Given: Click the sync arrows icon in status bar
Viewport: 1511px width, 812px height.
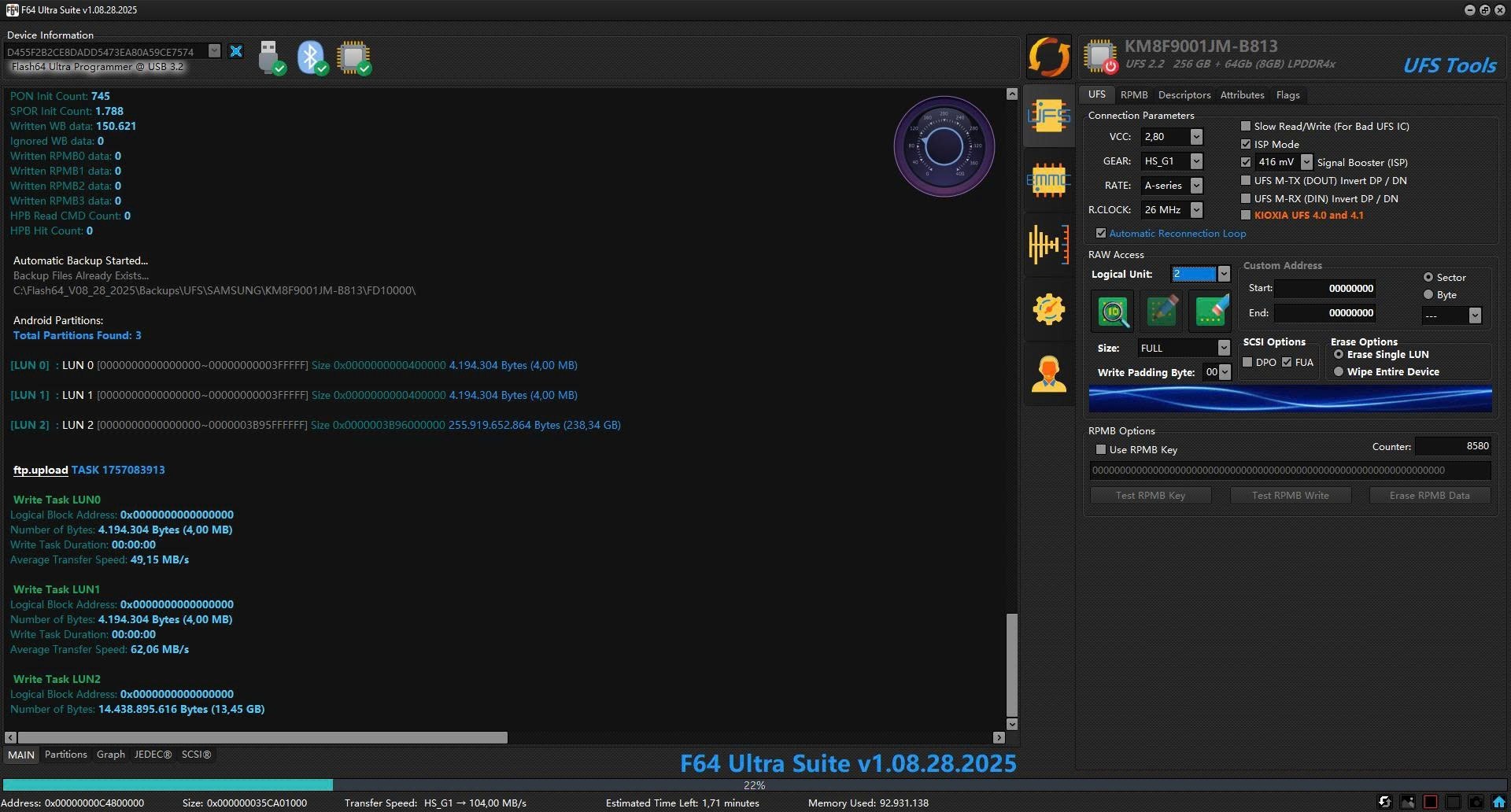Looking at the screenshot, I should pos(1384,803).
